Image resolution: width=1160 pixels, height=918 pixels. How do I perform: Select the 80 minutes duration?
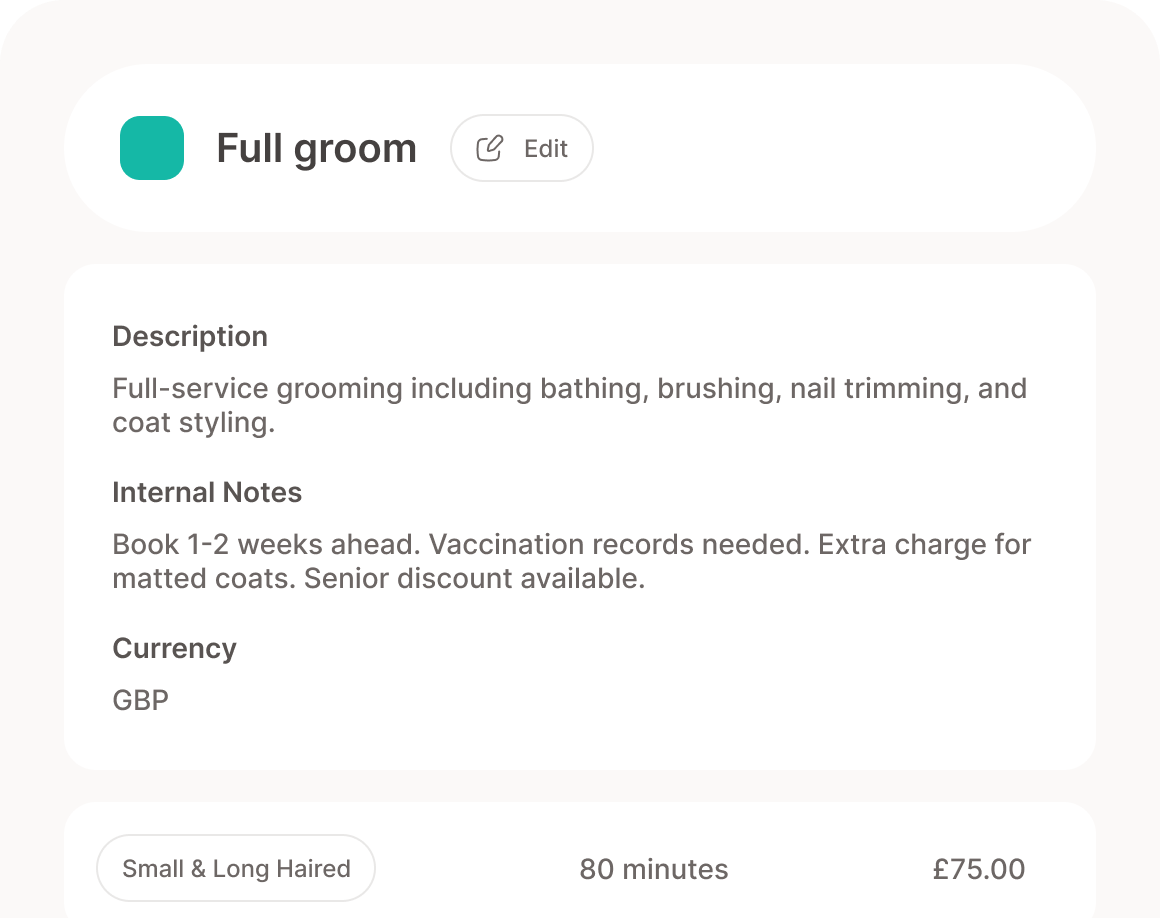(654, 869)
